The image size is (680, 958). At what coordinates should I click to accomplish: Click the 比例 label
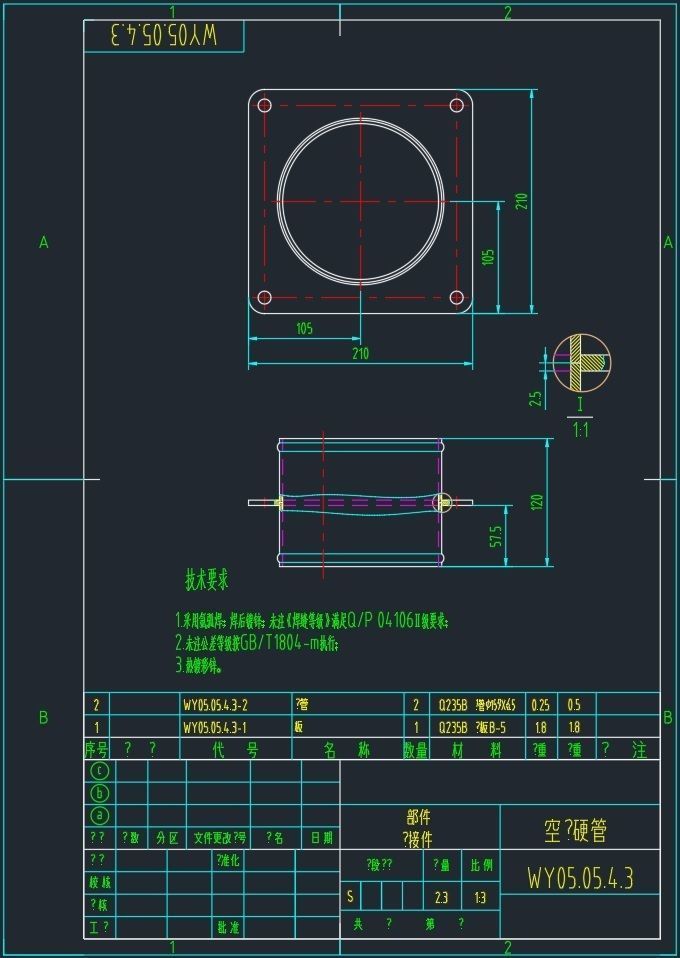coord(481,865)
